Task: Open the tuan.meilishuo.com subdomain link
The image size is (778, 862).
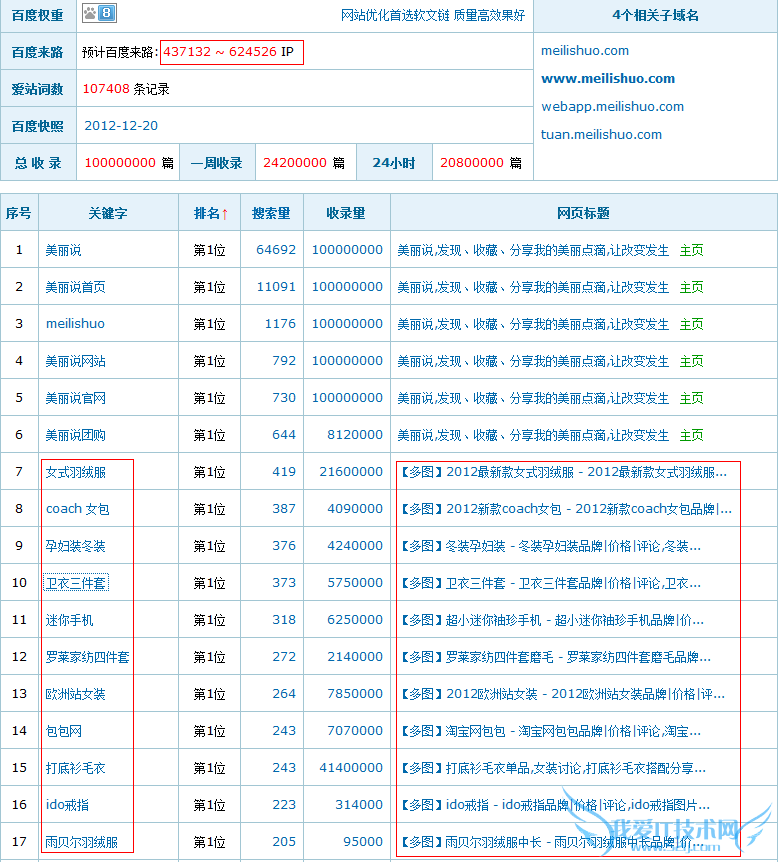Action: (x=601, y=135)
